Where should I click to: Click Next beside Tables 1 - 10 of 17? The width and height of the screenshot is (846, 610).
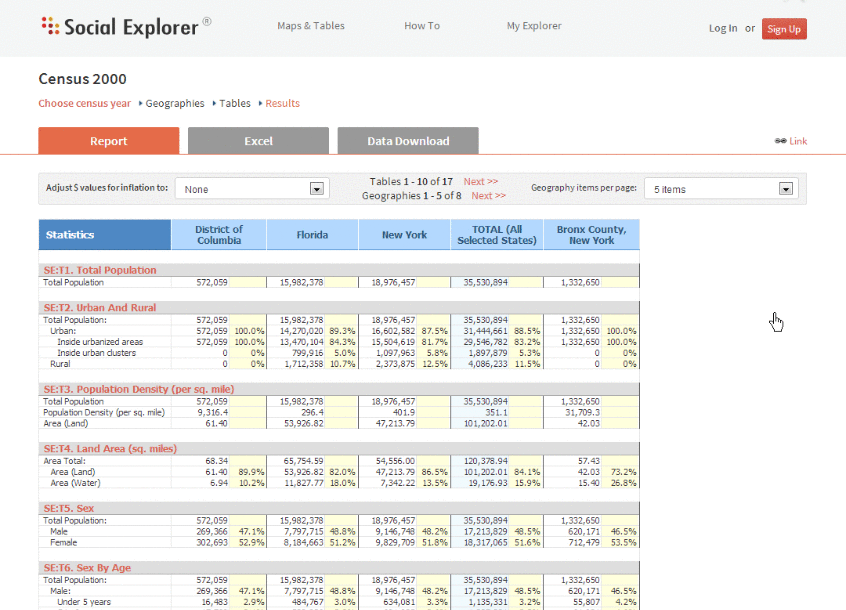pos(481,181)
